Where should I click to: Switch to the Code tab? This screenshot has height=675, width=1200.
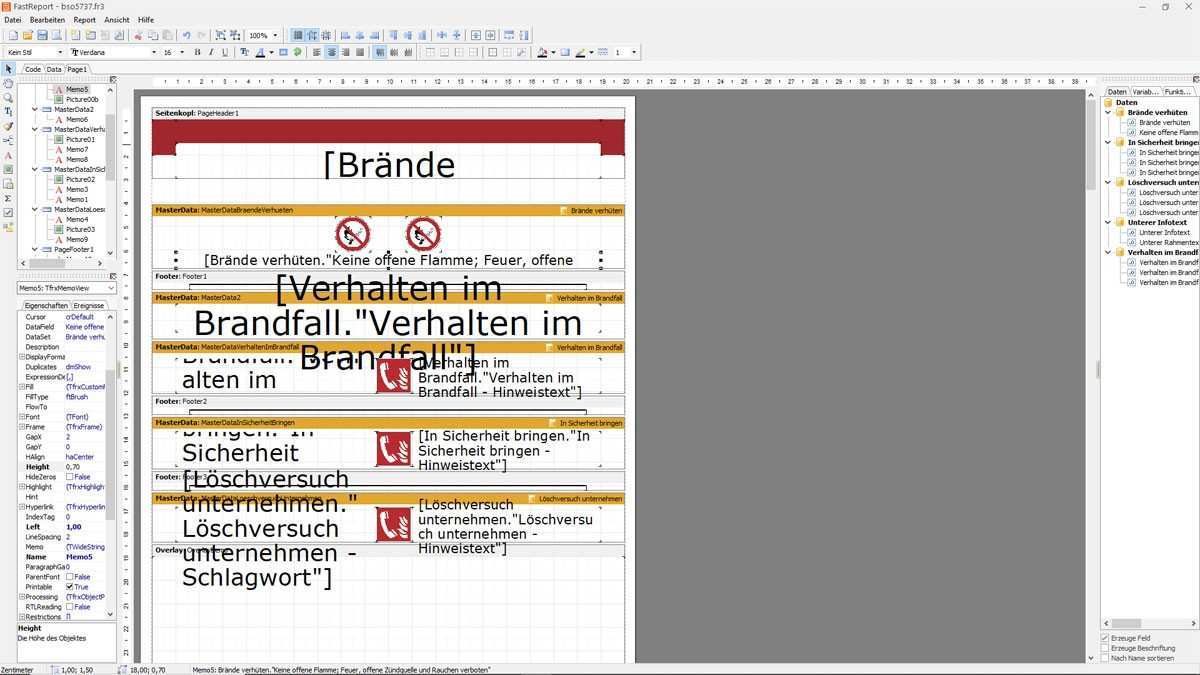coord(32,69)
